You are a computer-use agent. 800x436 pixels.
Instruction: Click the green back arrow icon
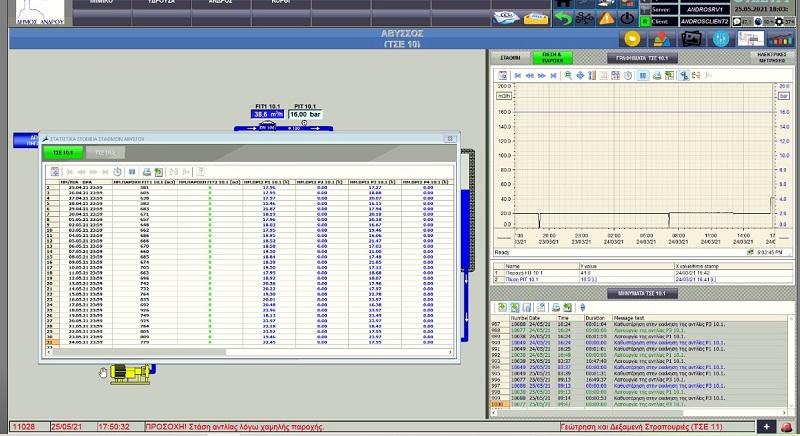(x=566, y=18)
